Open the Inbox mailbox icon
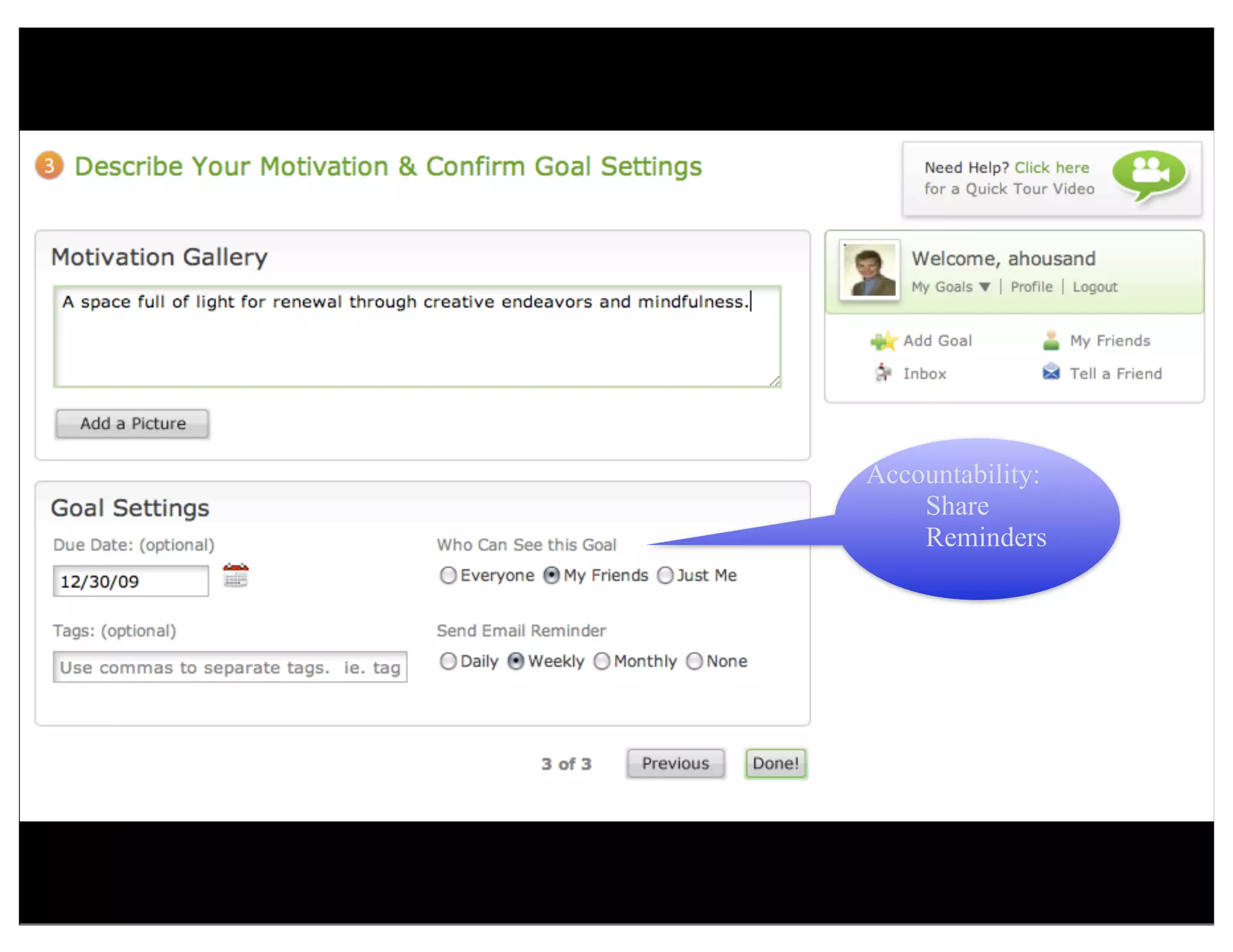This screenshot has height=952, width=1233. [883, 373]
